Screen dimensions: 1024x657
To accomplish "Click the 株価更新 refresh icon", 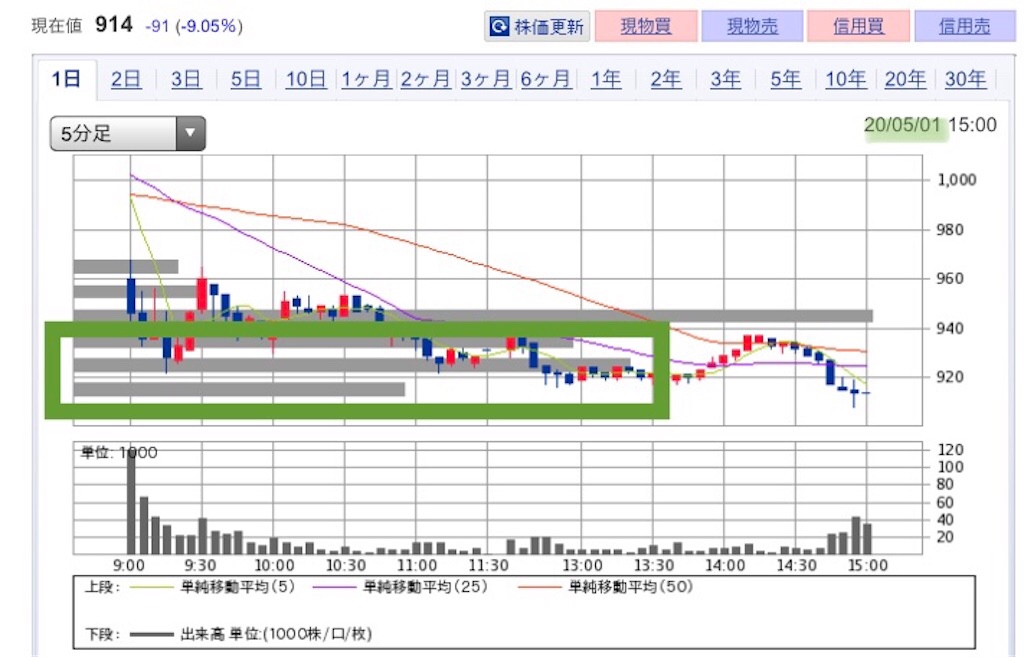I will [500, 27].
